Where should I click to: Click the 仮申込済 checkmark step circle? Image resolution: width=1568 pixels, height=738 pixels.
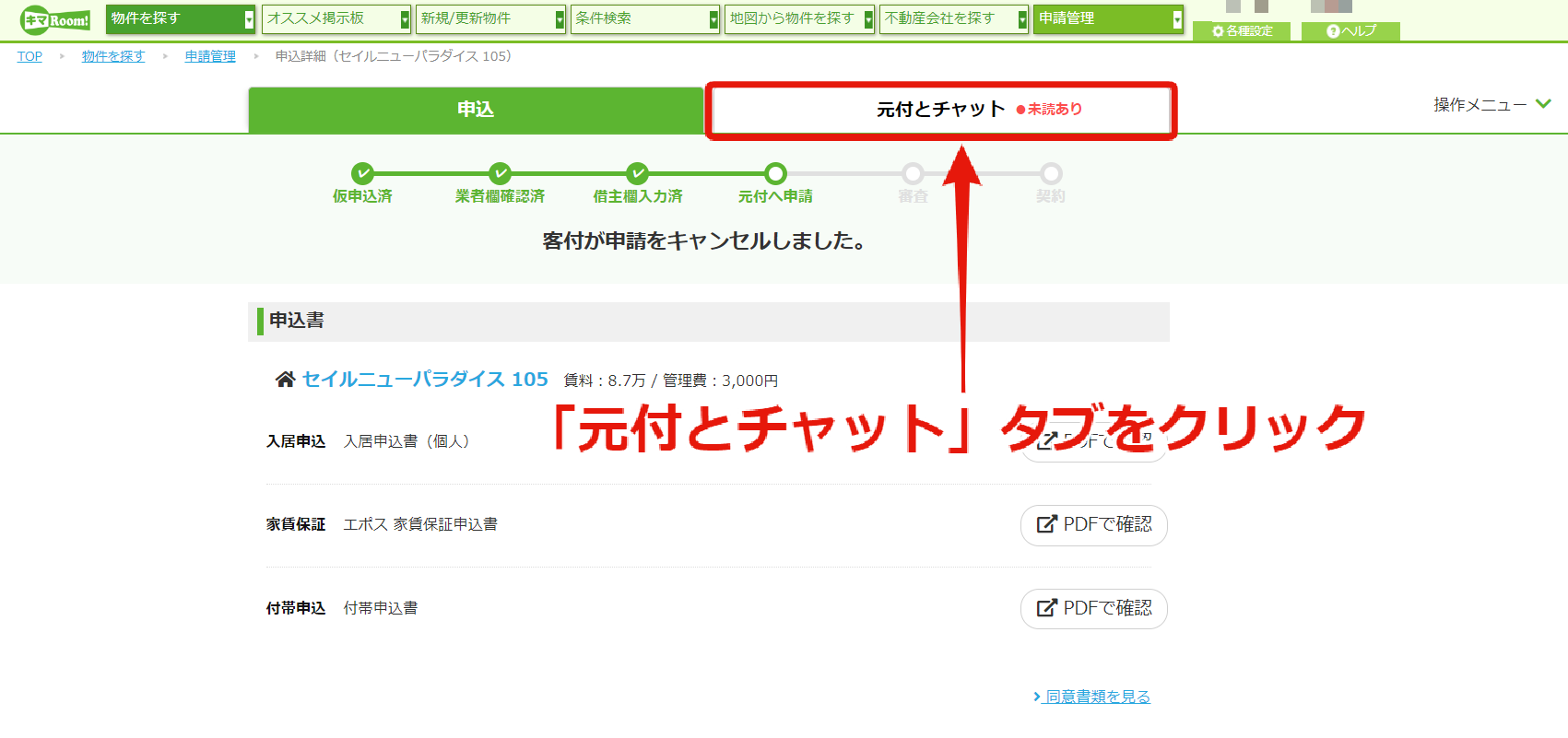362,173
